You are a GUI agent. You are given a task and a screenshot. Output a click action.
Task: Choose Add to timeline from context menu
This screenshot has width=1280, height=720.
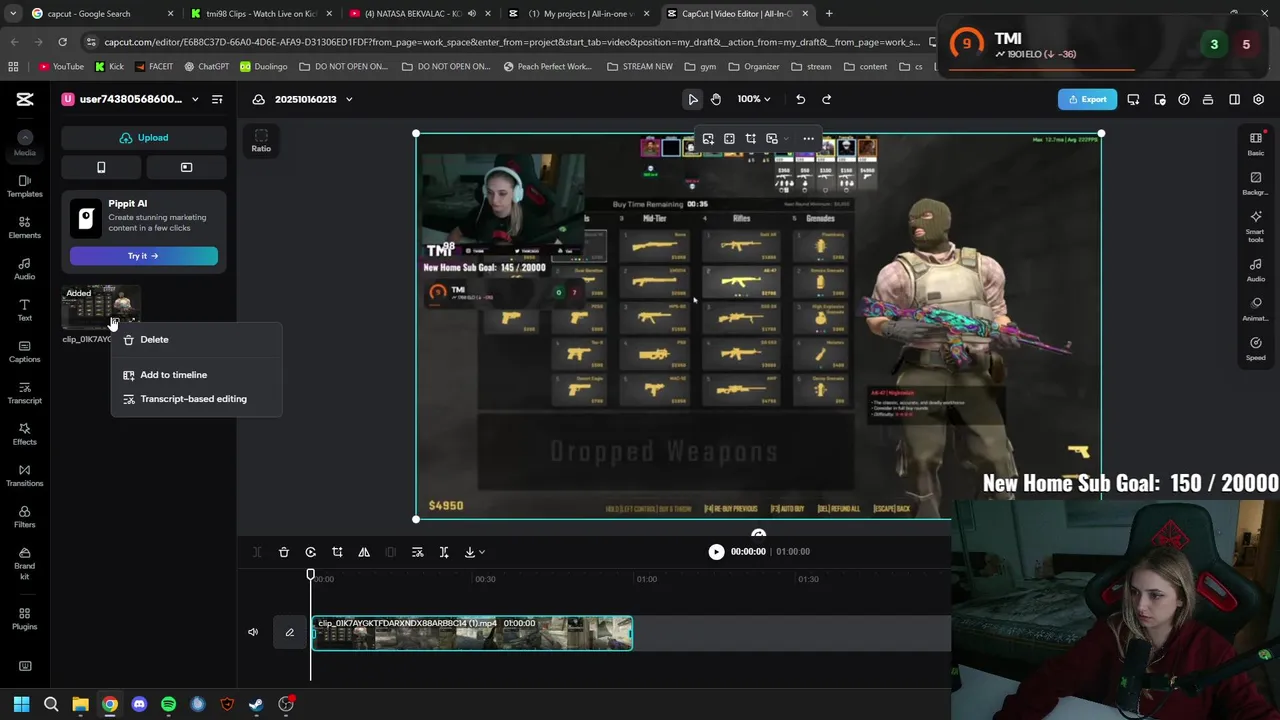coord(196,375)
